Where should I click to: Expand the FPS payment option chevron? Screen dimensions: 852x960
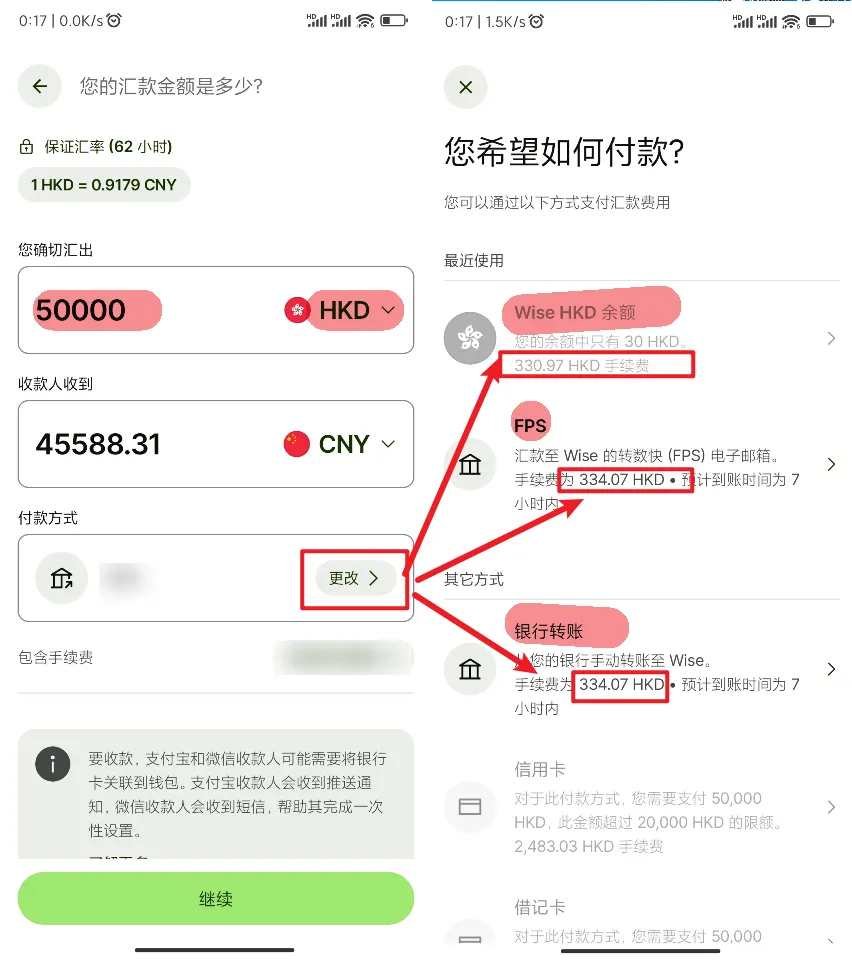click(x=831, y=465)
